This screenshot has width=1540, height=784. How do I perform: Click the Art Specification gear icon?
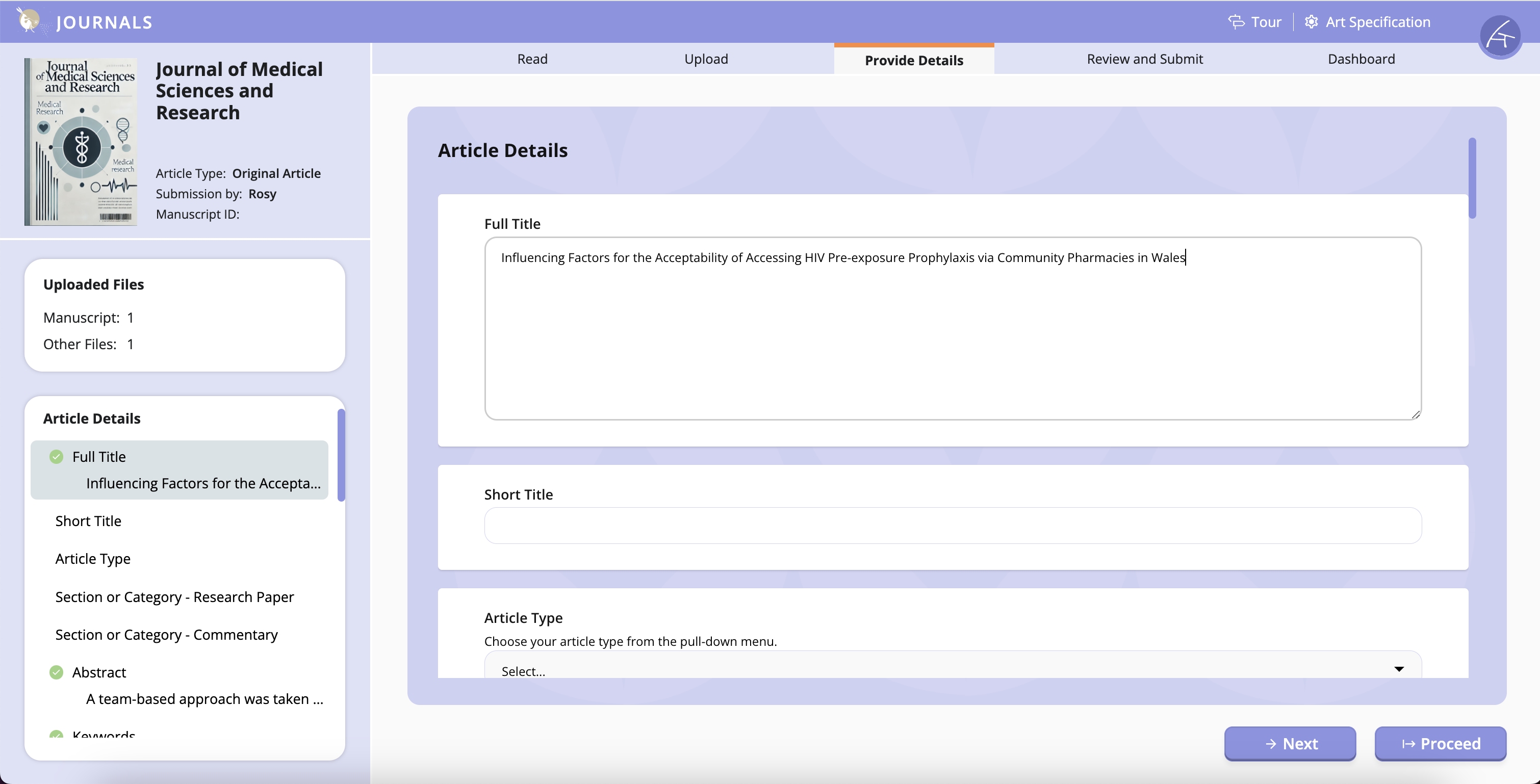(x=1311, y=22)
